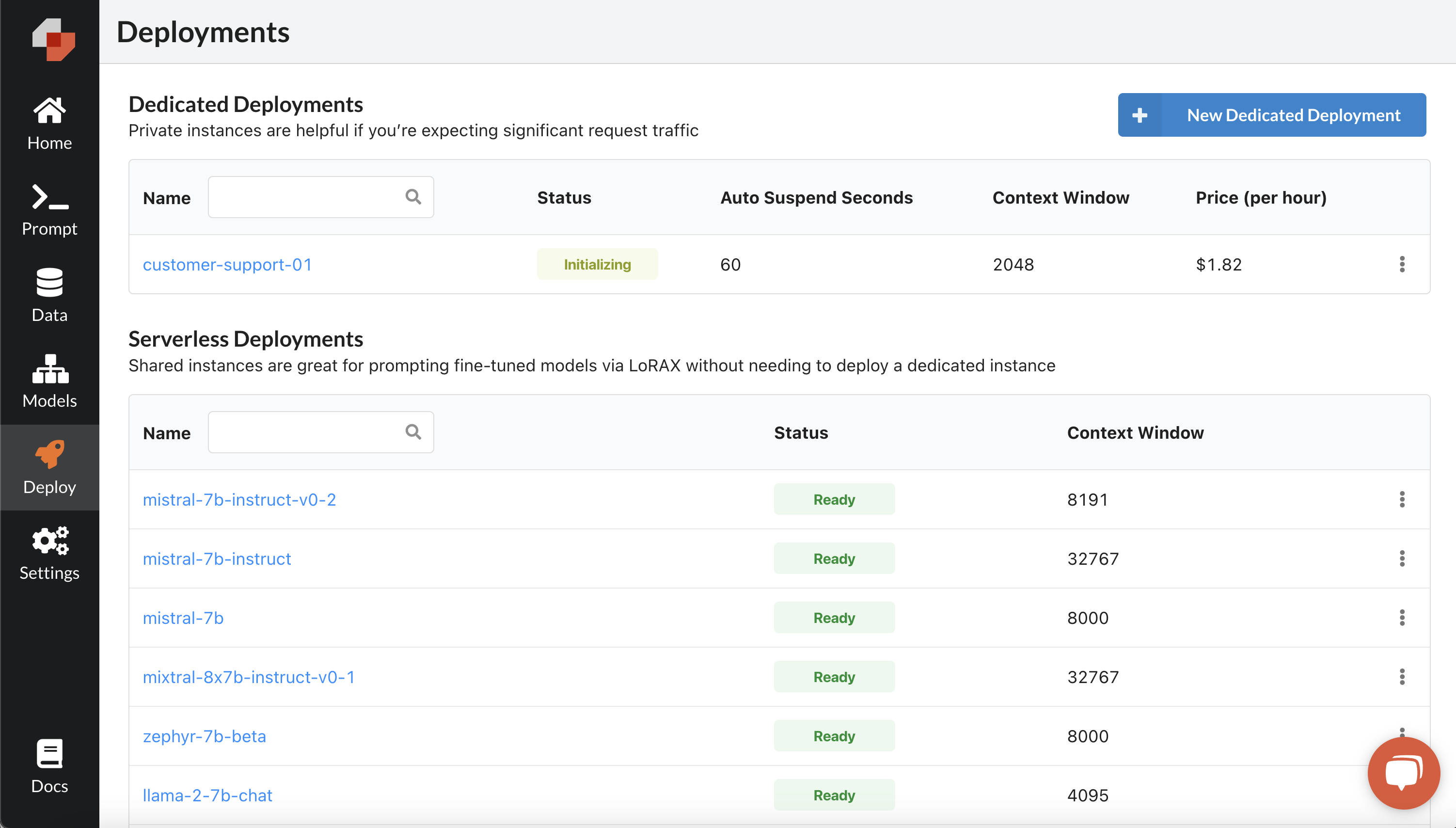
Task: Open the customer-support-01 deployment link
Action: 227,264
